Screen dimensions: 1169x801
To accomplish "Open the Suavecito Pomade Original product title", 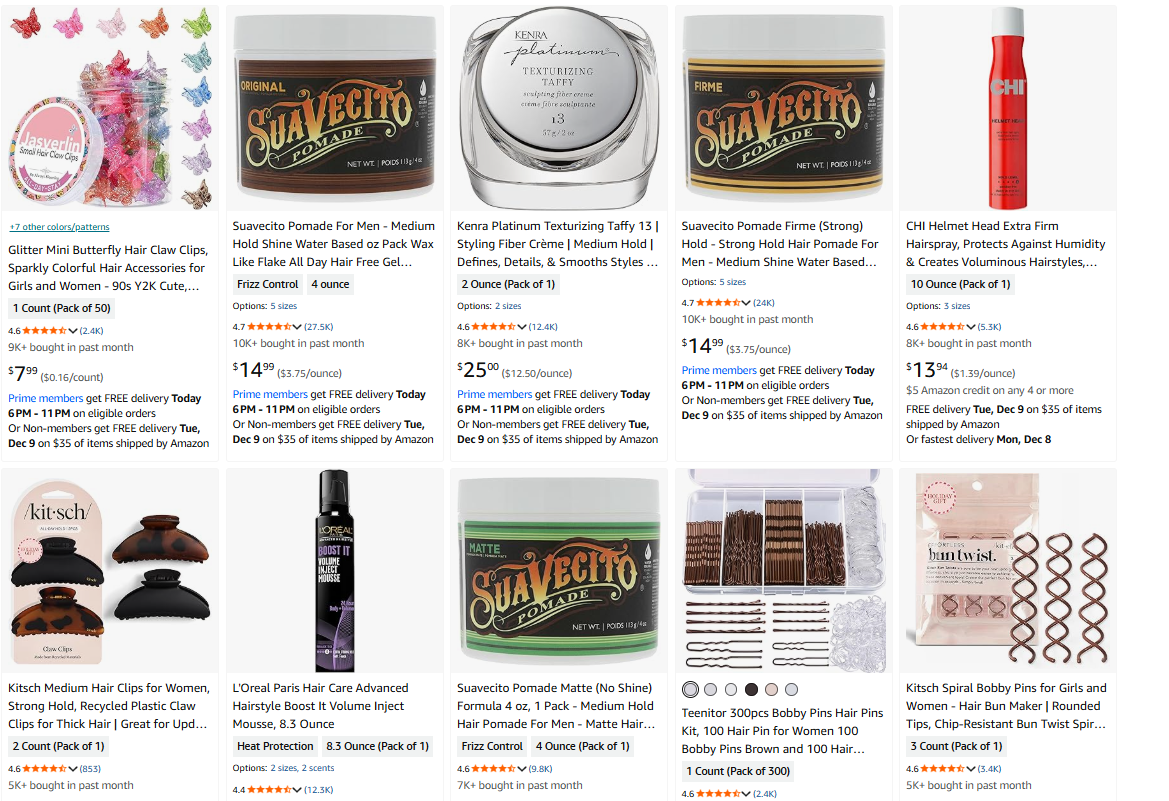I will click(333, 244).
